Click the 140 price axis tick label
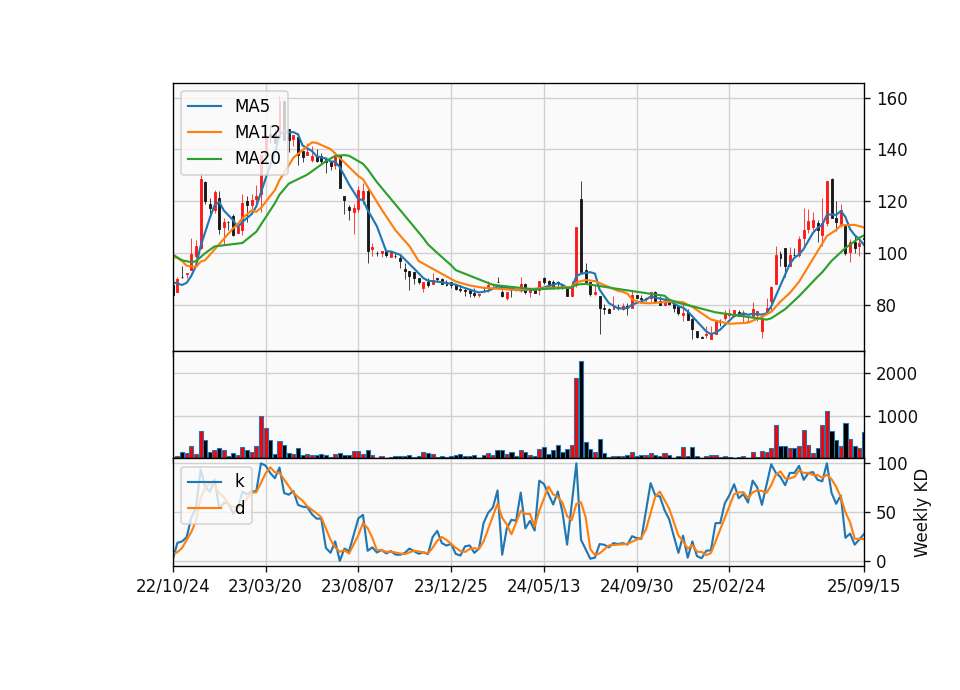 point(891,150)
